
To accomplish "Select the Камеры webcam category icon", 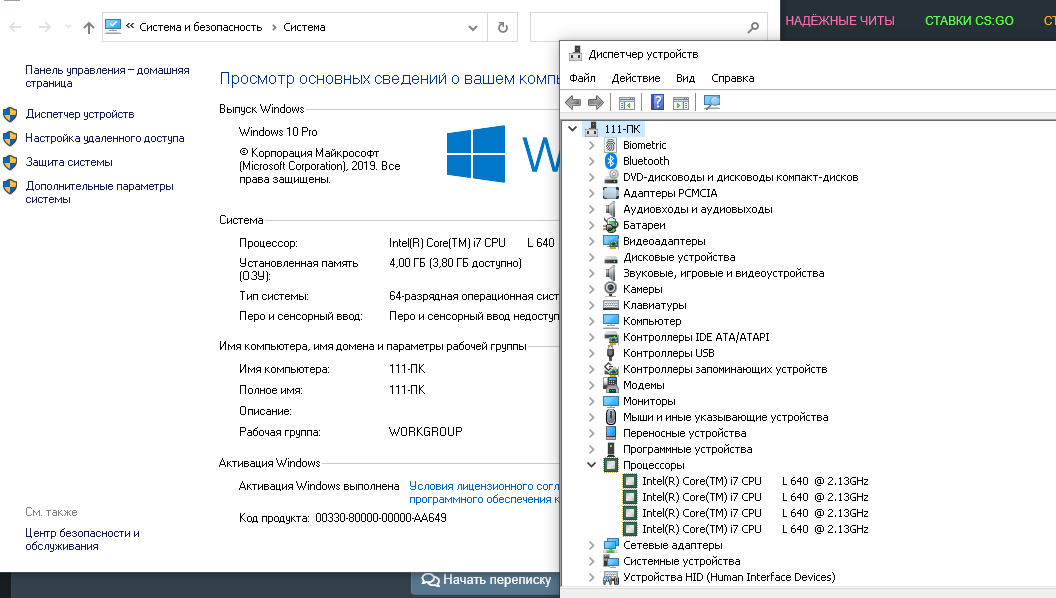I will 611,289.
